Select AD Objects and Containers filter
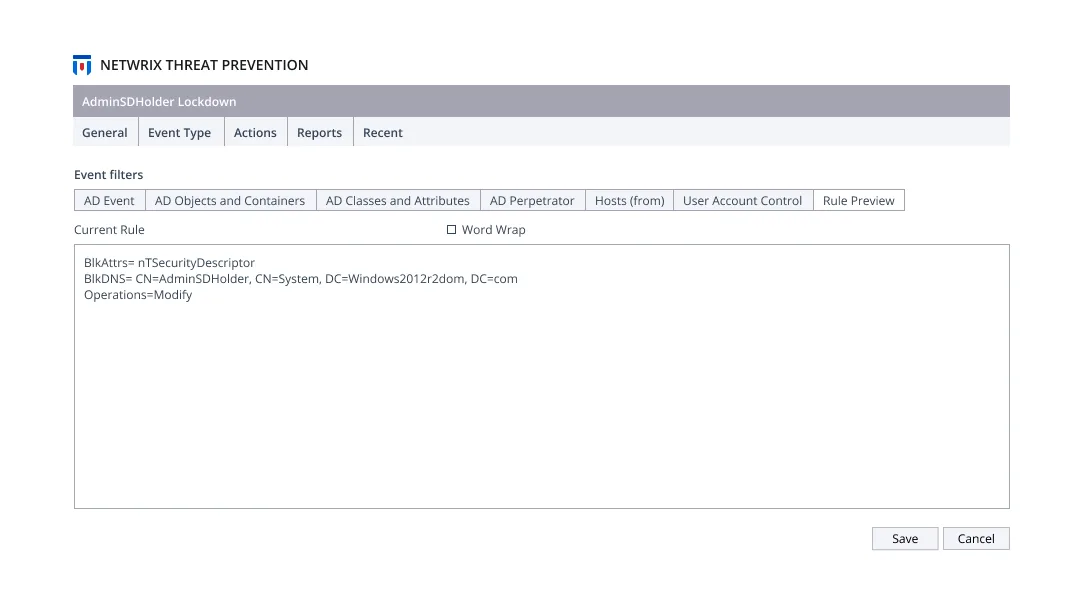This screenshot has height=608, width=1080. (x=230, y=200)
